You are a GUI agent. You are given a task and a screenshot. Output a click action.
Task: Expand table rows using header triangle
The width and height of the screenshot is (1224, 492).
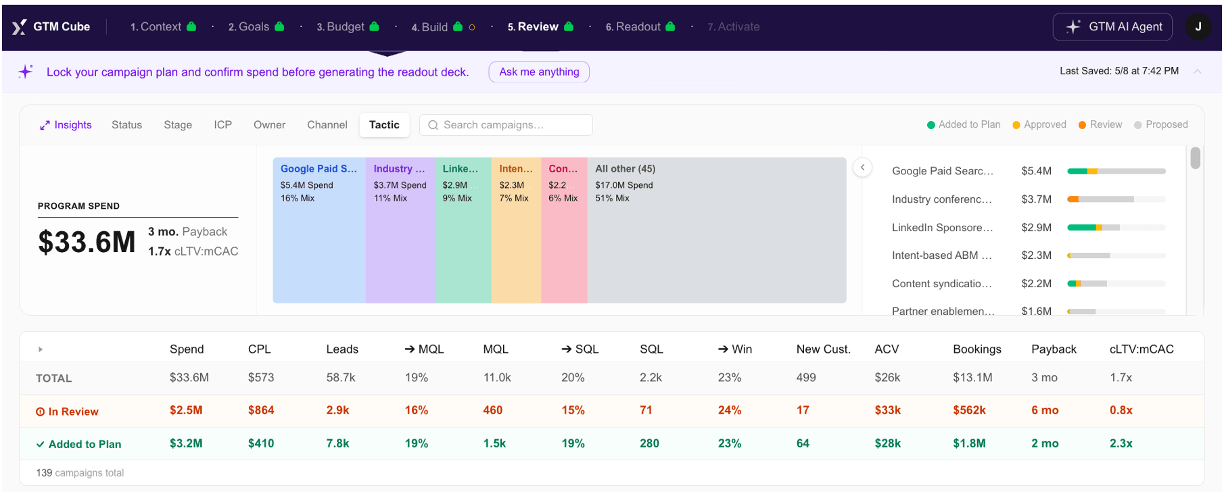pyautogui.click(x=41, y=349)
